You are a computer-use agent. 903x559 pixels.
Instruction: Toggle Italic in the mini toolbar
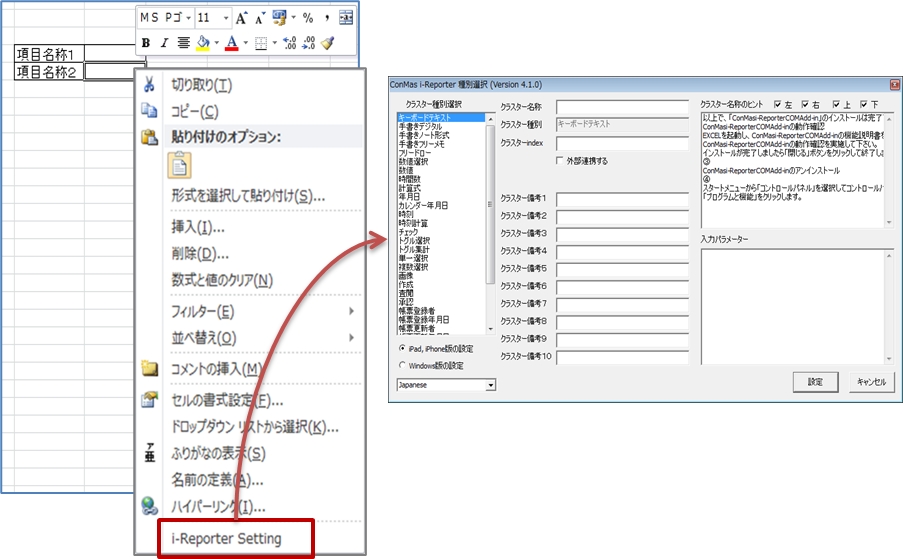pyautogui.click(x=164, y=43)
